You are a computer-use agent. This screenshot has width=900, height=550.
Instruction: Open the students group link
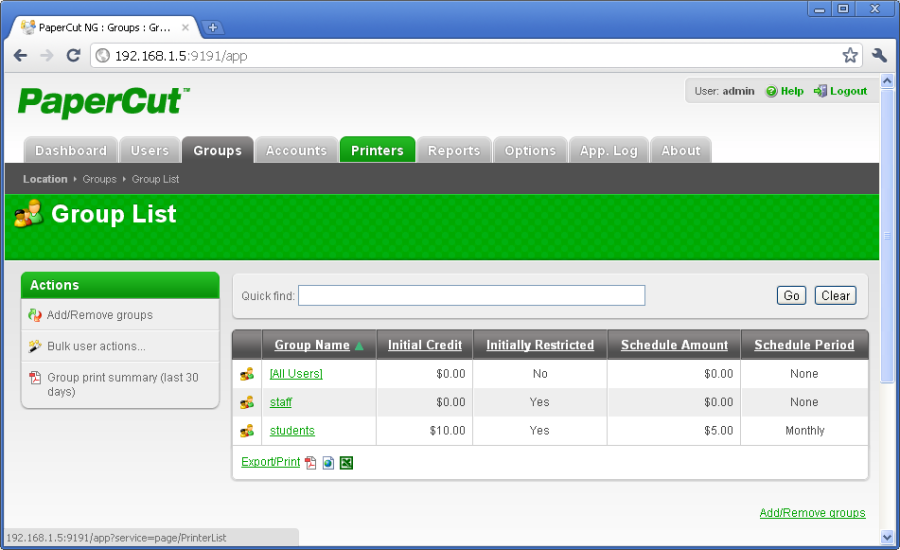tap(292, 431)
